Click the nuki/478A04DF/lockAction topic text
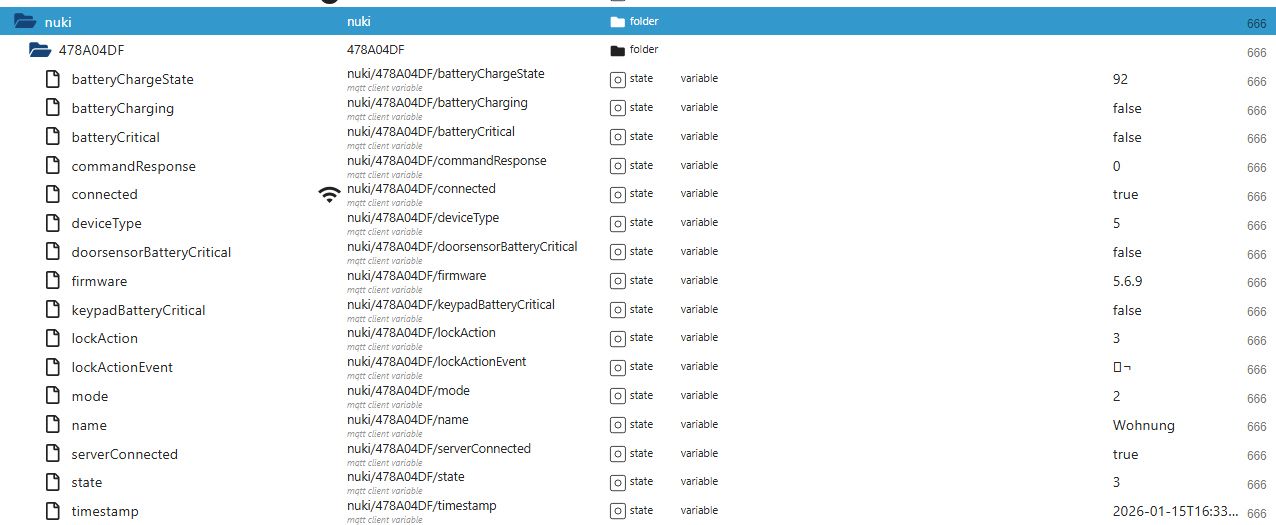Image resolution: width=1276 pixels, height=525 pixels. tap(421, 332)
